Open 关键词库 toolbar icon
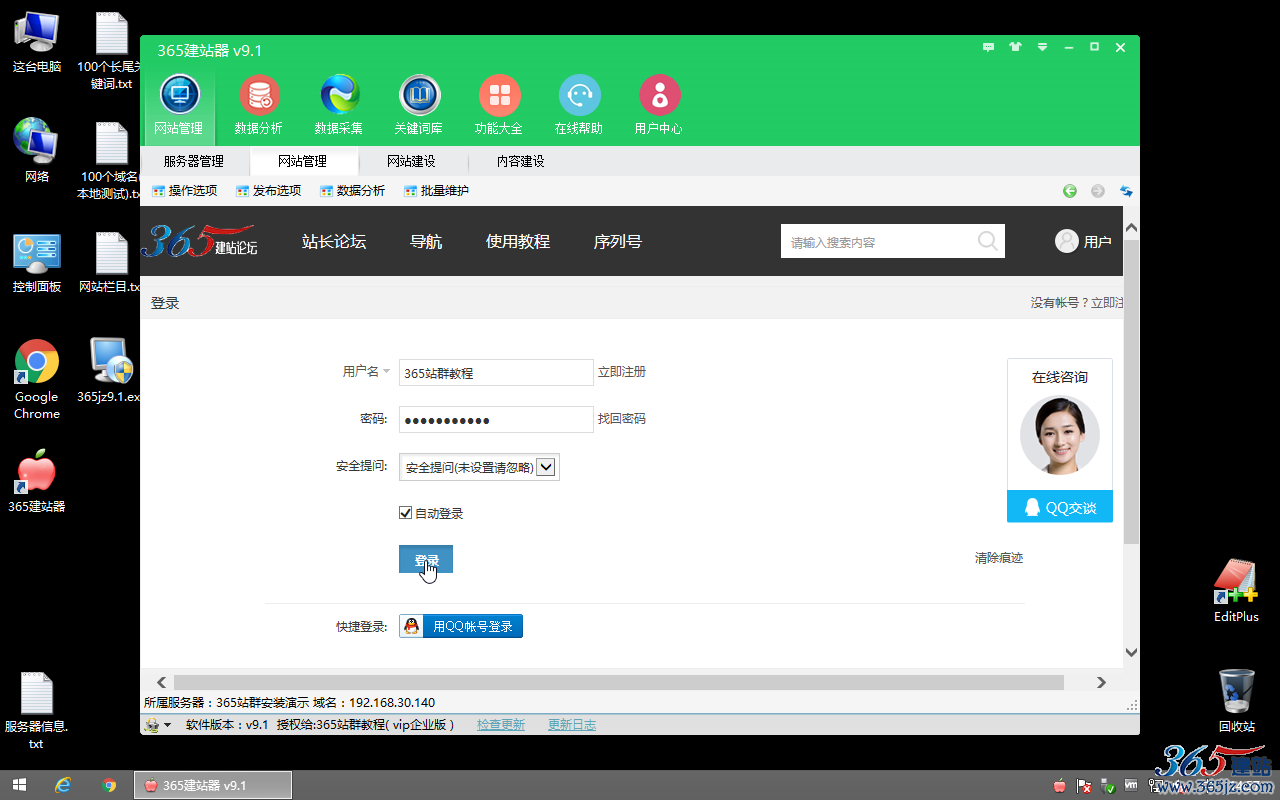The width and height of the screenshot is (1280, 800). coord(419,105)
